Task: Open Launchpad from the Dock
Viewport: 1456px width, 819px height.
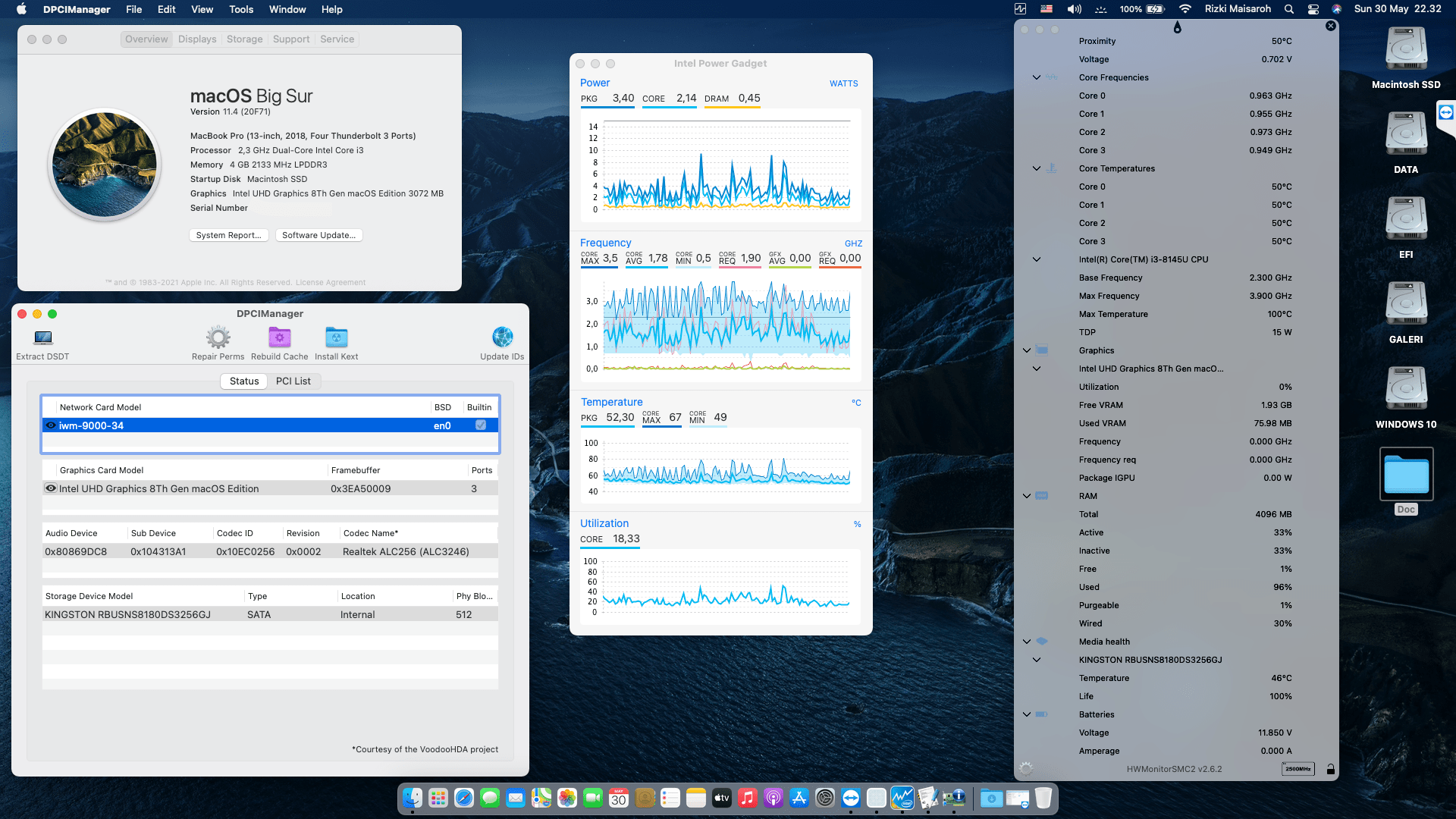Action: pos(438,798)
